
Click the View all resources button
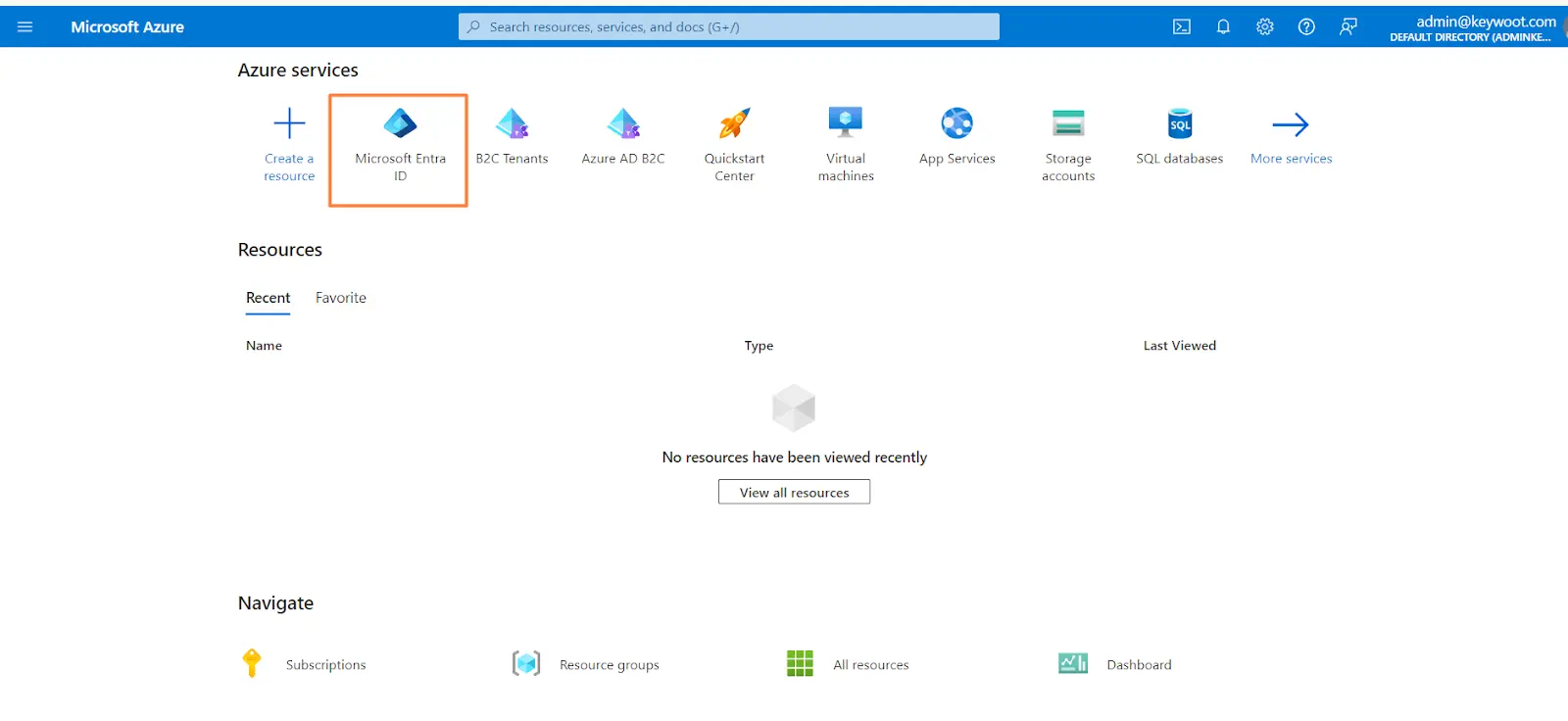[x=794, y=492]
